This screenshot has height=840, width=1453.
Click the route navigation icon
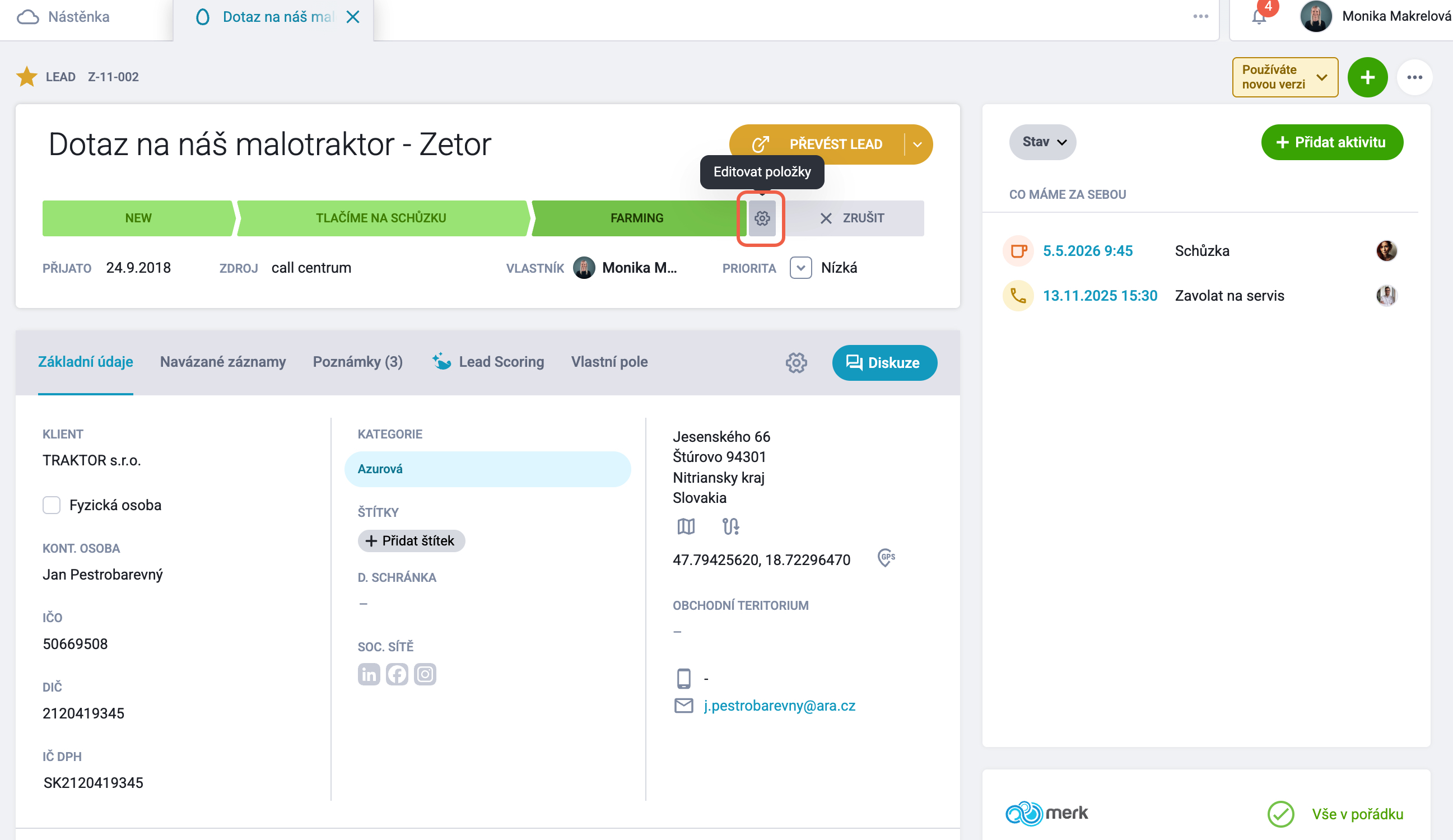point(730,526)
